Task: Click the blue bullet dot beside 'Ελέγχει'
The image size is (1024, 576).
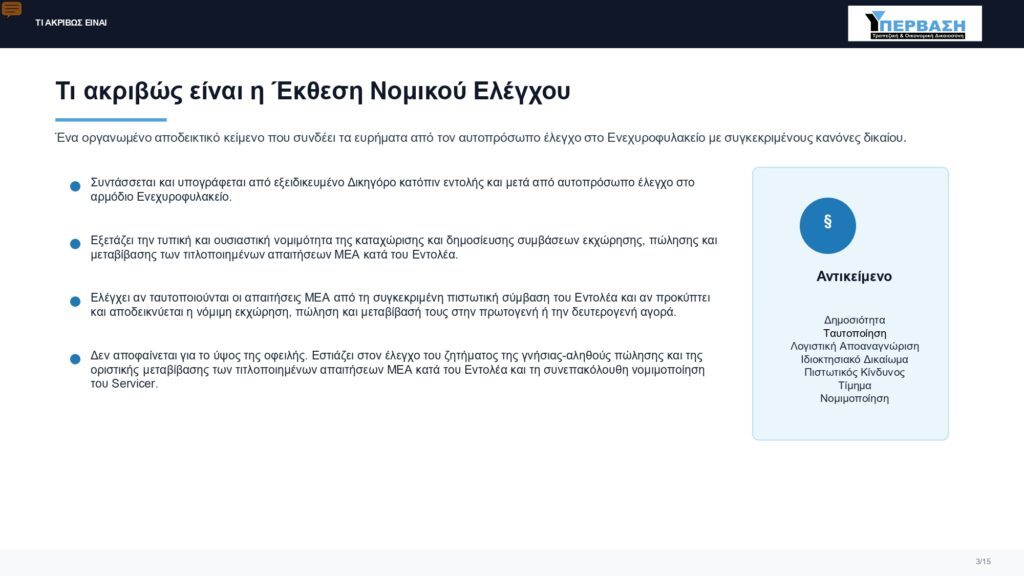Action: [x=75, y=301]
